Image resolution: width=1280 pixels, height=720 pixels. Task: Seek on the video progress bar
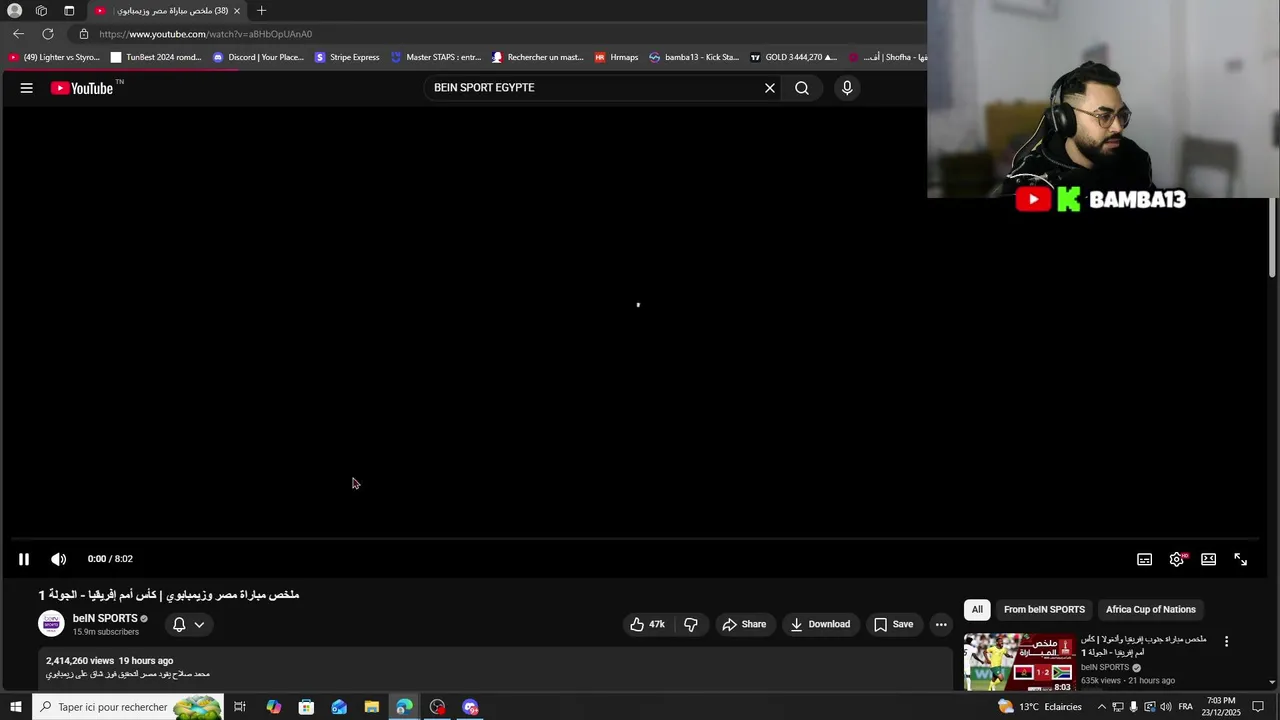[x=634, y=539]
